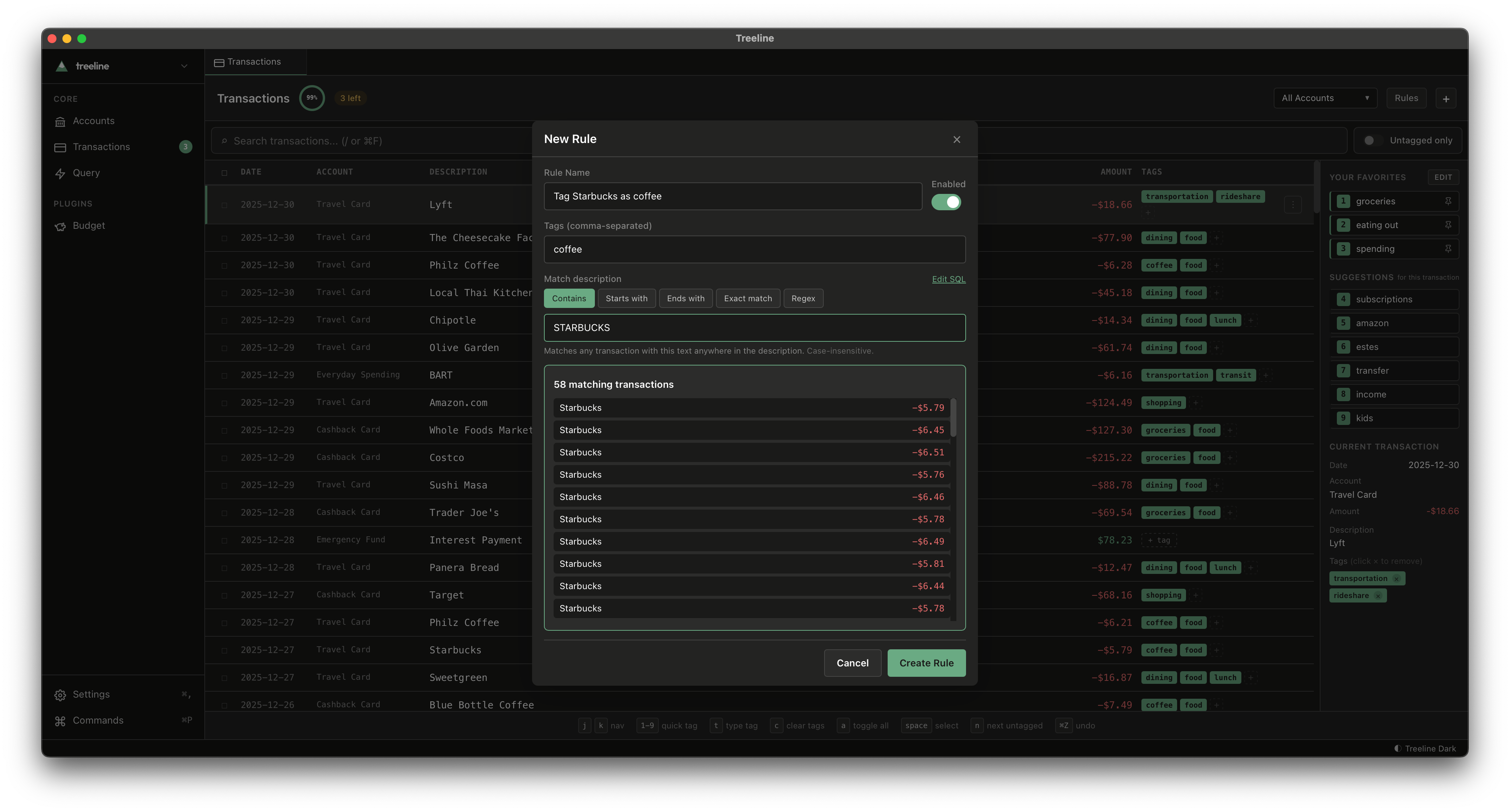Click the Query lightning bolt icon
The image size is (1510, 812).
coord(60,173)
